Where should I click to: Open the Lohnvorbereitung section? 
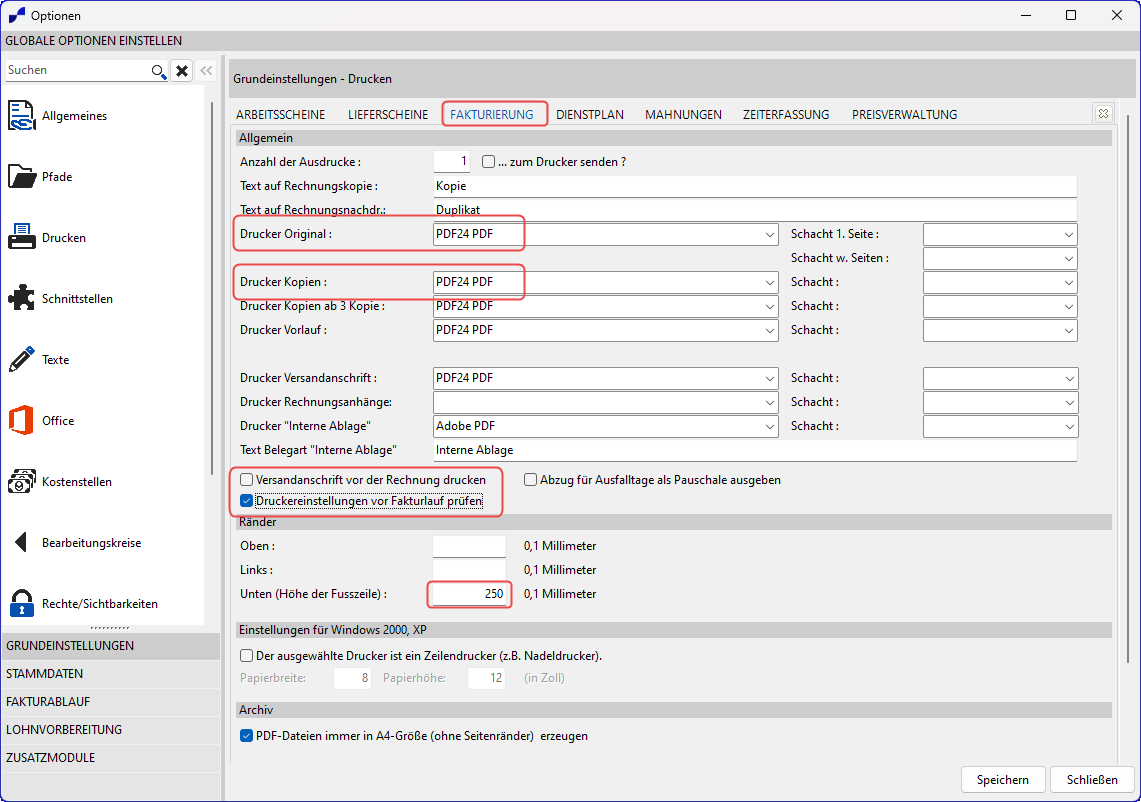(x=111, y=730)
